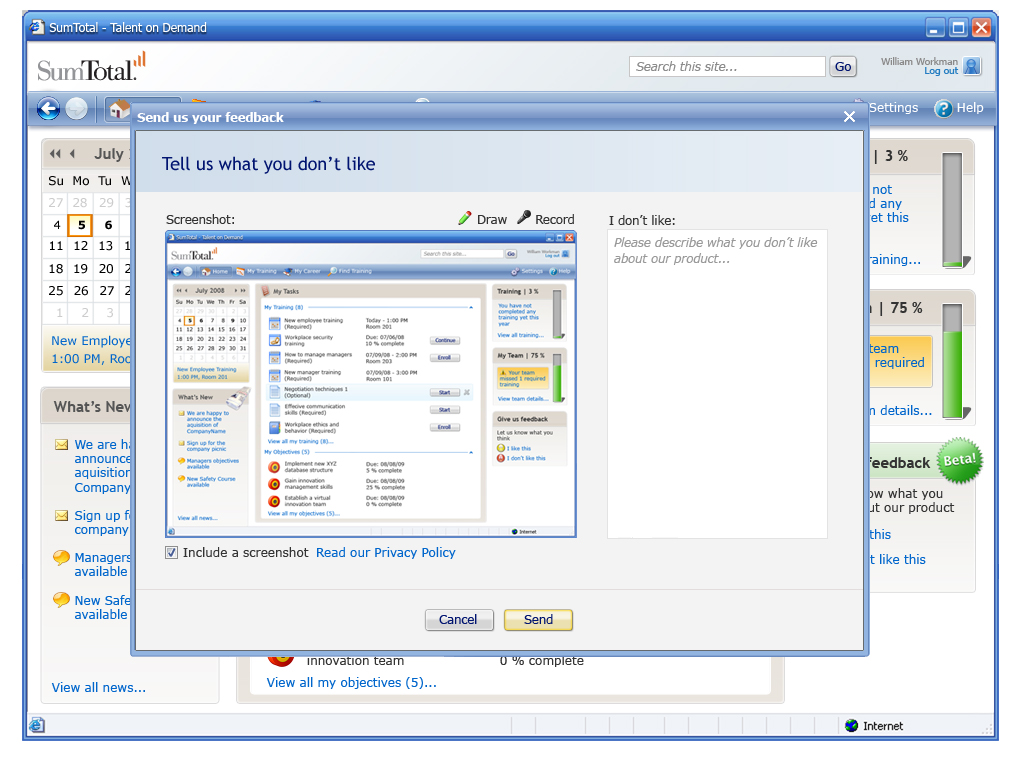Click the screenshot preview thumbnail
The height and width of the screenshot is (768, 1024).
[371, 385]
